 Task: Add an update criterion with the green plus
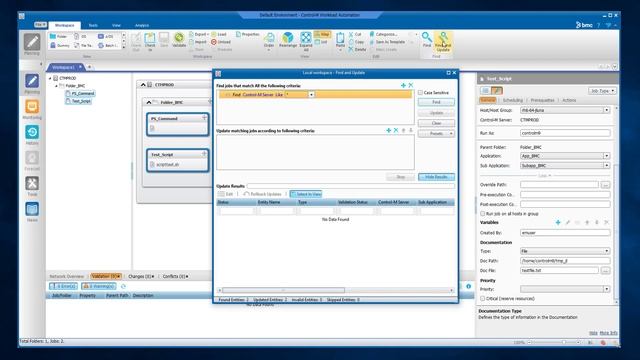coord(389,130)
